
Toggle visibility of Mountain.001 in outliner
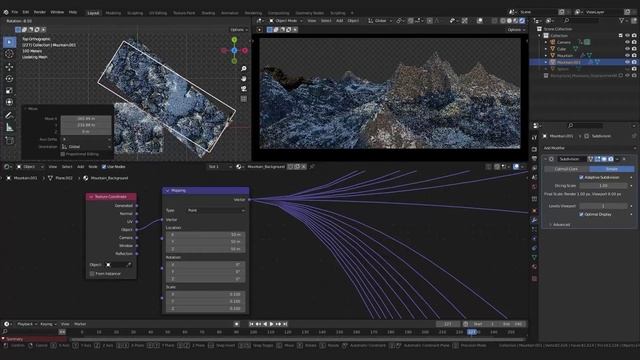click(627, 62)
